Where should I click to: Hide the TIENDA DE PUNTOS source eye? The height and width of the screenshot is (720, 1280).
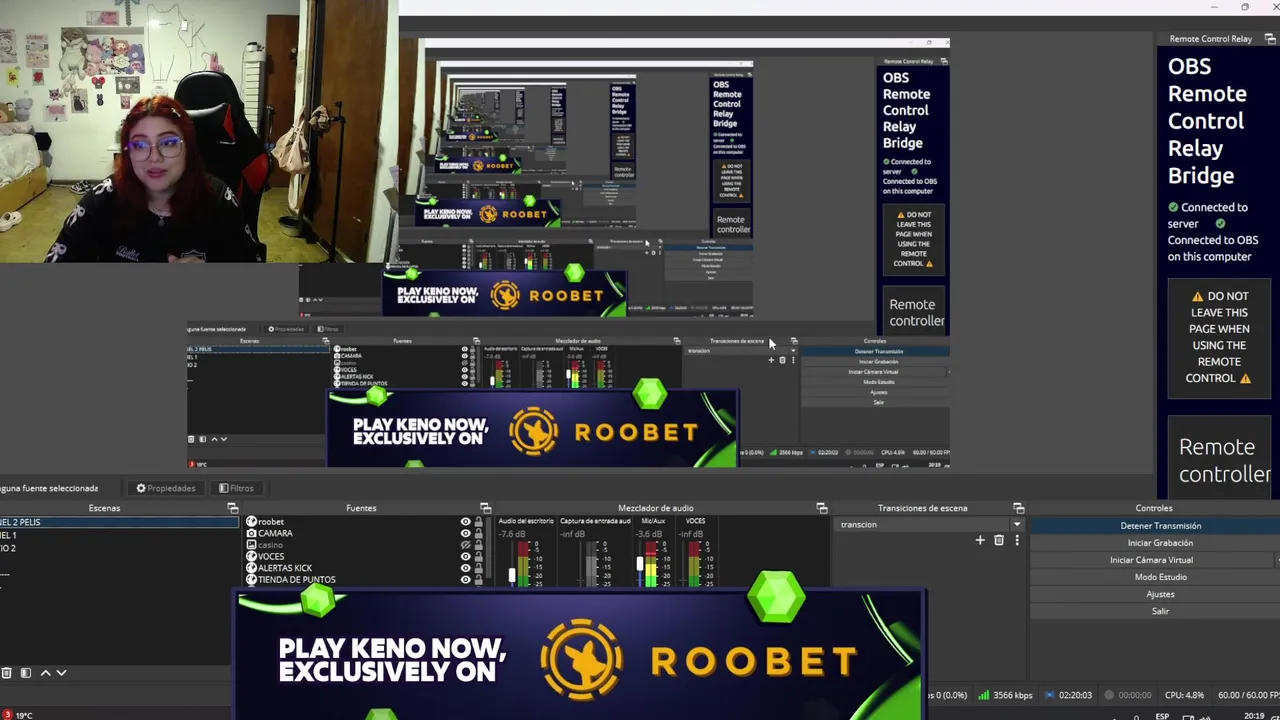click(x=465, y=580)
